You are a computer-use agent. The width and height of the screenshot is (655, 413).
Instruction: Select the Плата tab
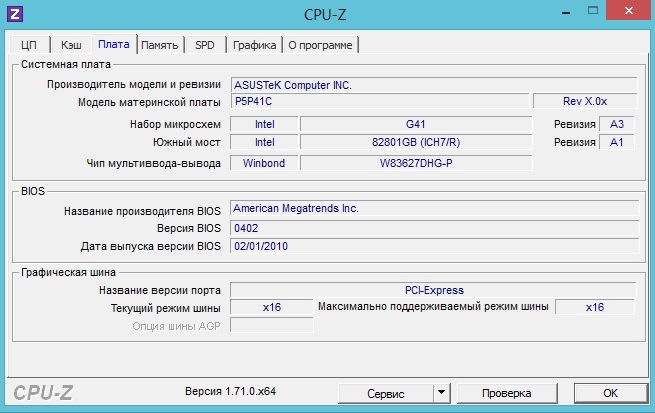(114, 44)
